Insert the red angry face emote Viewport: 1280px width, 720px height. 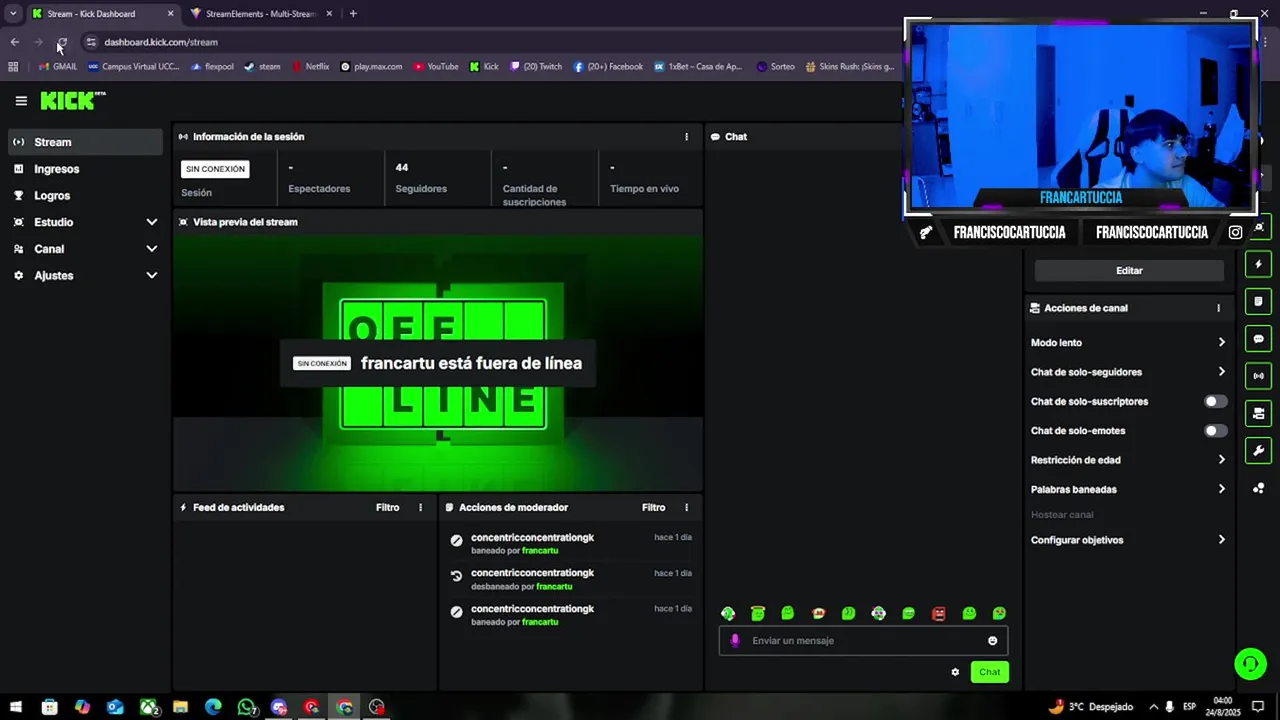tap(939, 613)
